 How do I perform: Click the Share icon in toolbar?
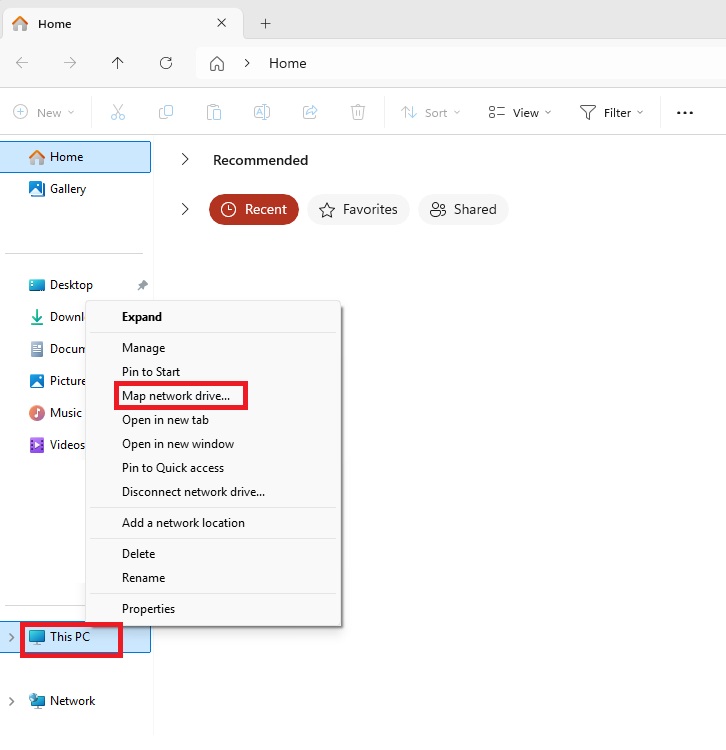(310, 113)
